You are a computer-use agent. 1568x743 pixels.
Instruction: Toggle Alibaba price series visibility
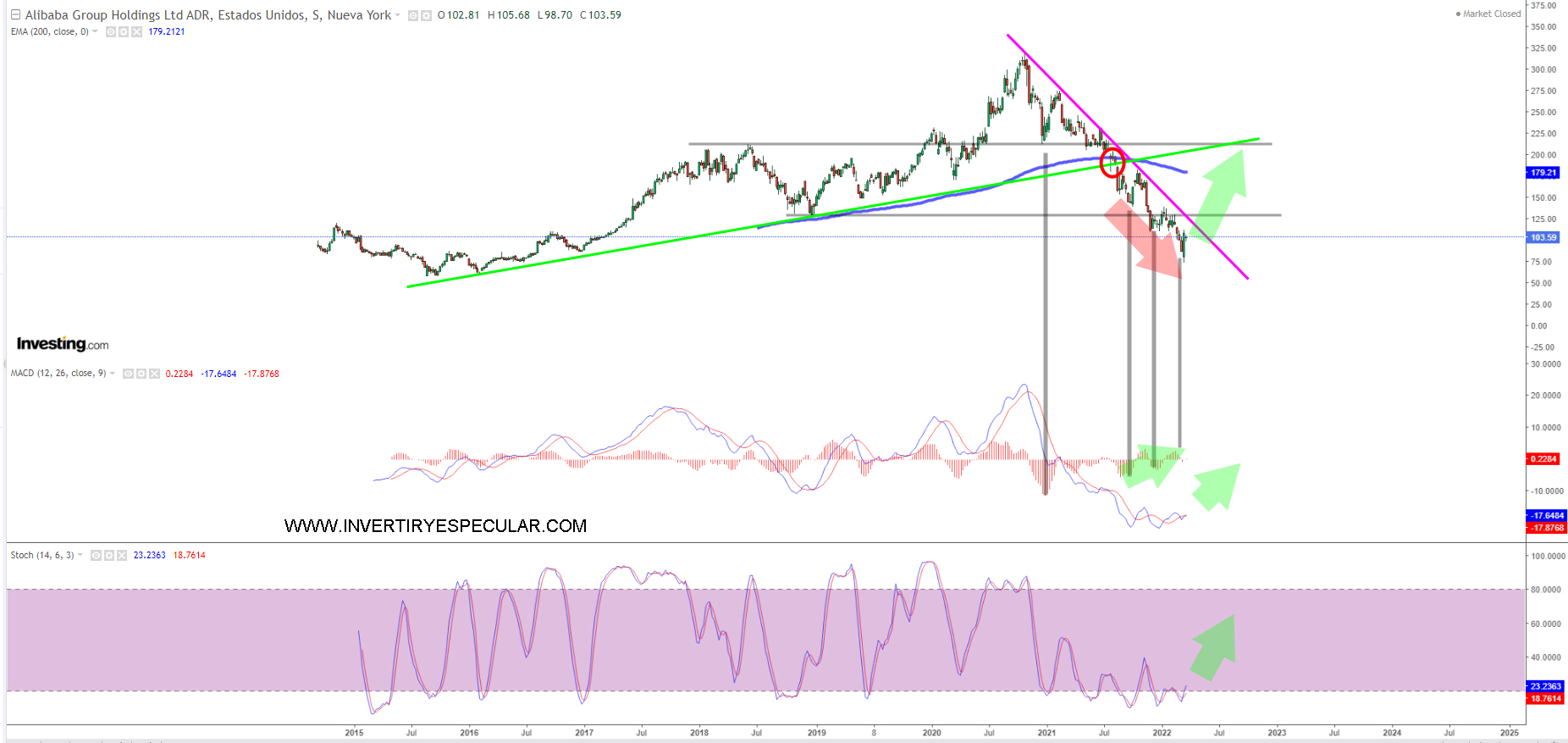[x=413, y=16]
